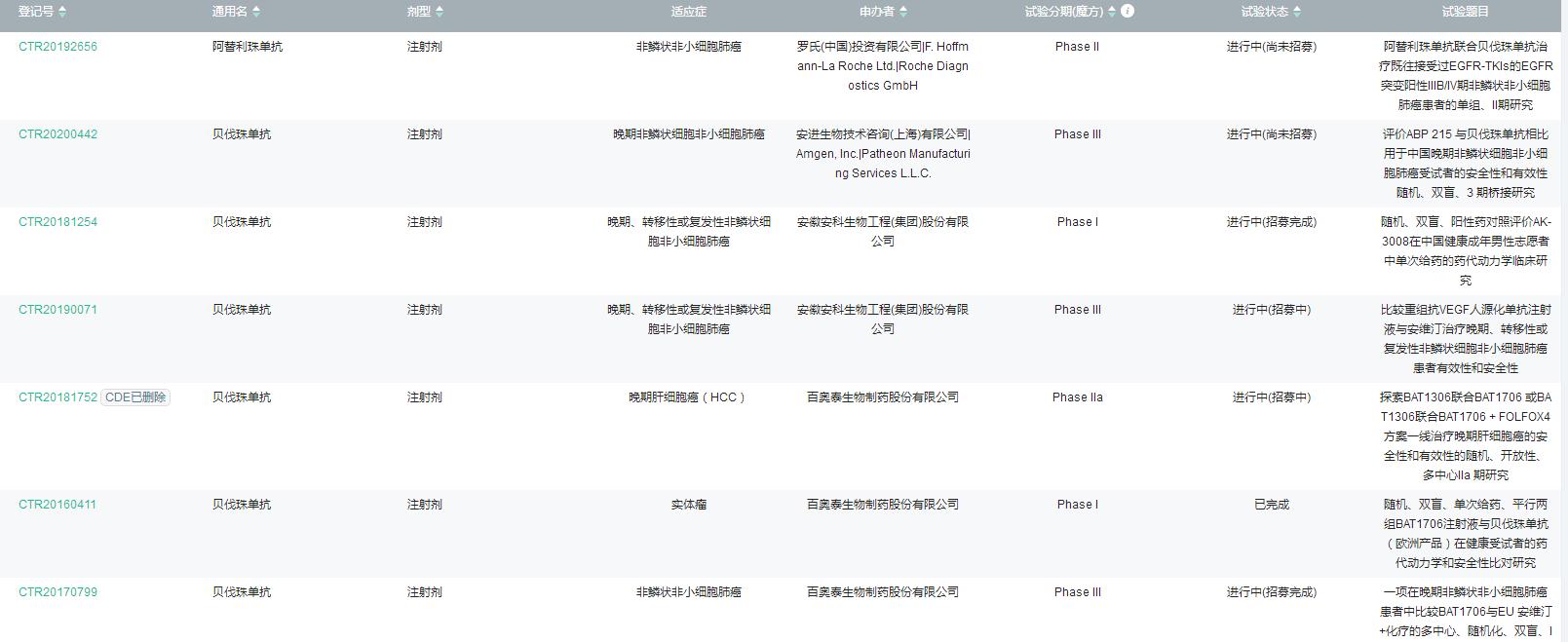1568x642 pixels.
Task: Click the 试验题目 column header
Action: [1465, 12]
